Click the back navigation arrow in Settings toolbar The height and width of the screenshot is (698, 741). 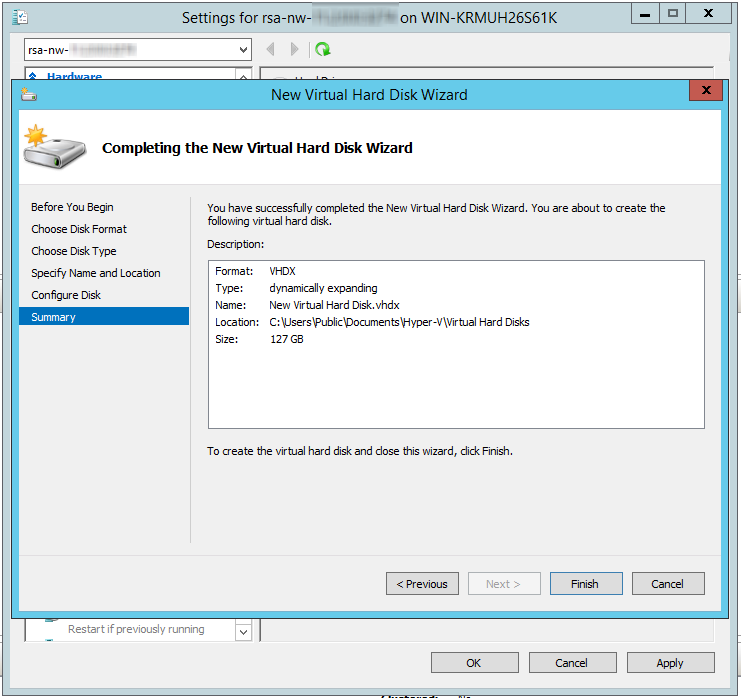(271, 49)
